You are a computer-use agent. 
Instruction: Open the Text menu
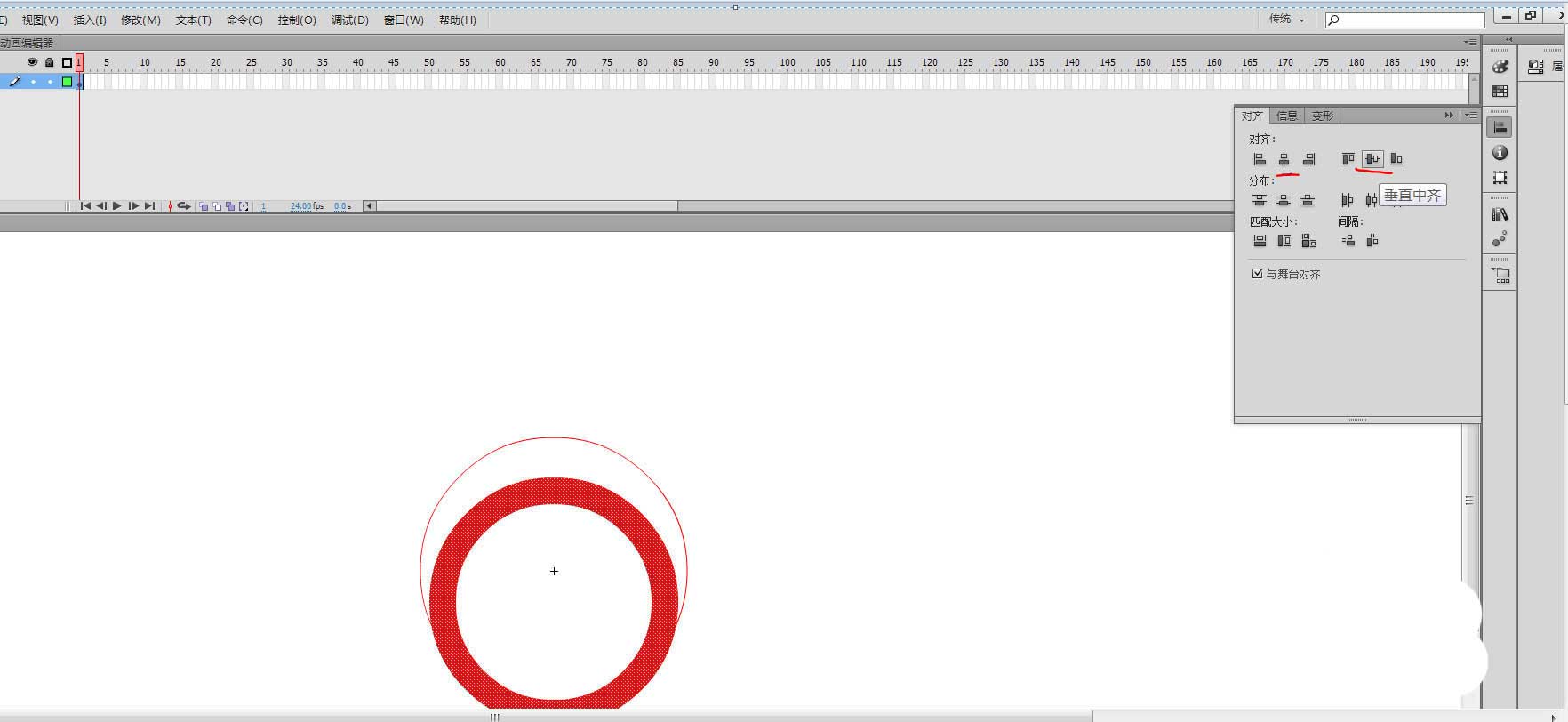point(193,20)
